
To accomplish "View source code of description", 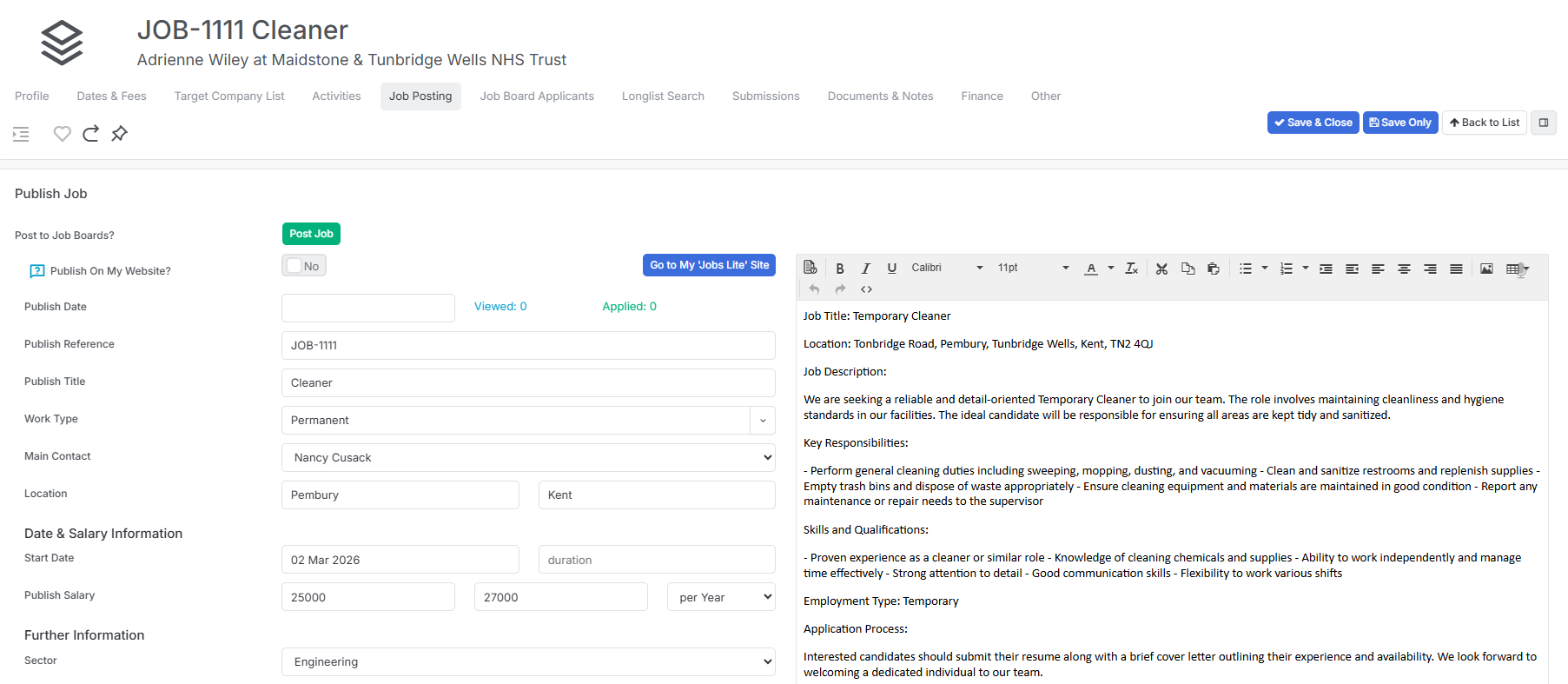I will [866, 289].
